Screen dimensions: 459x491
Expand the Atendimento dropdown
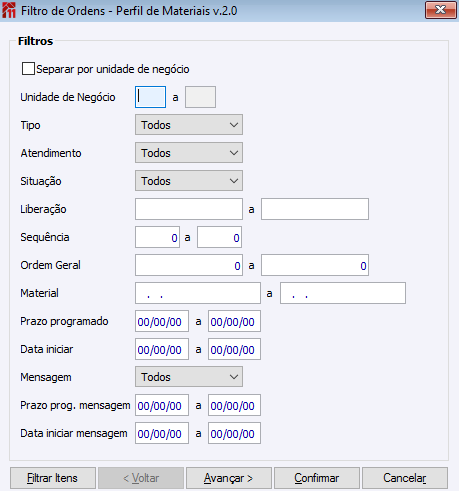point(189,153)
